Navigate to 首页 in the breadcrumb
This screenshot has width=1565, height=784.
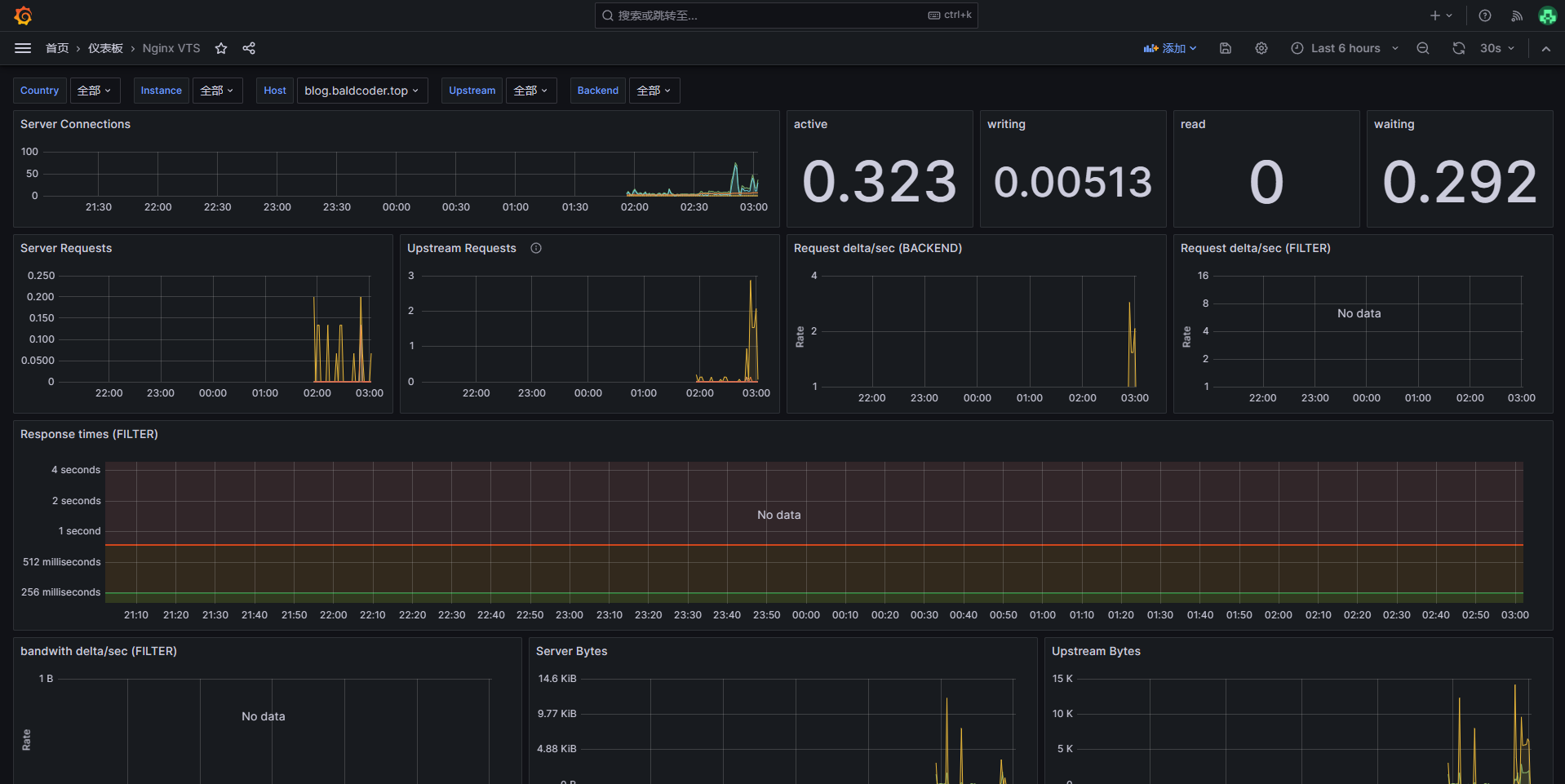[57, 48]
